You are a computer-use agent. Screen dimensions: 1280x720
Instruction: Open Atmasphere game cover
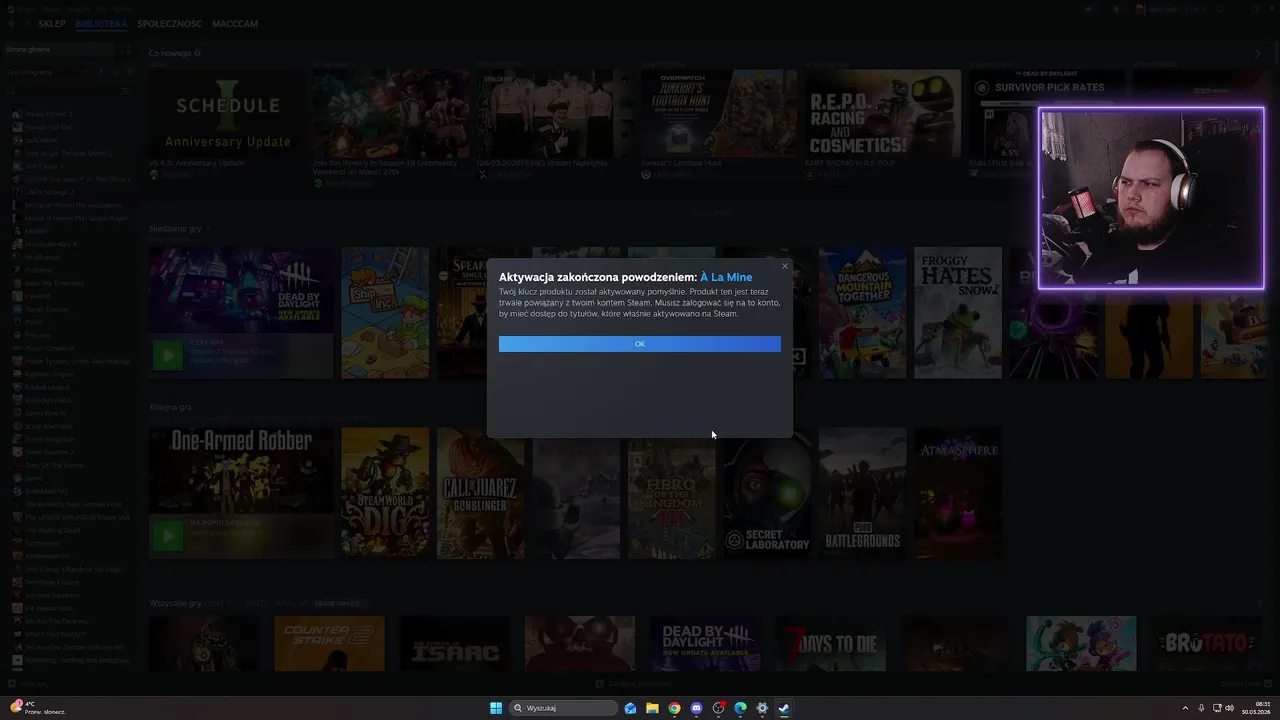958,493
